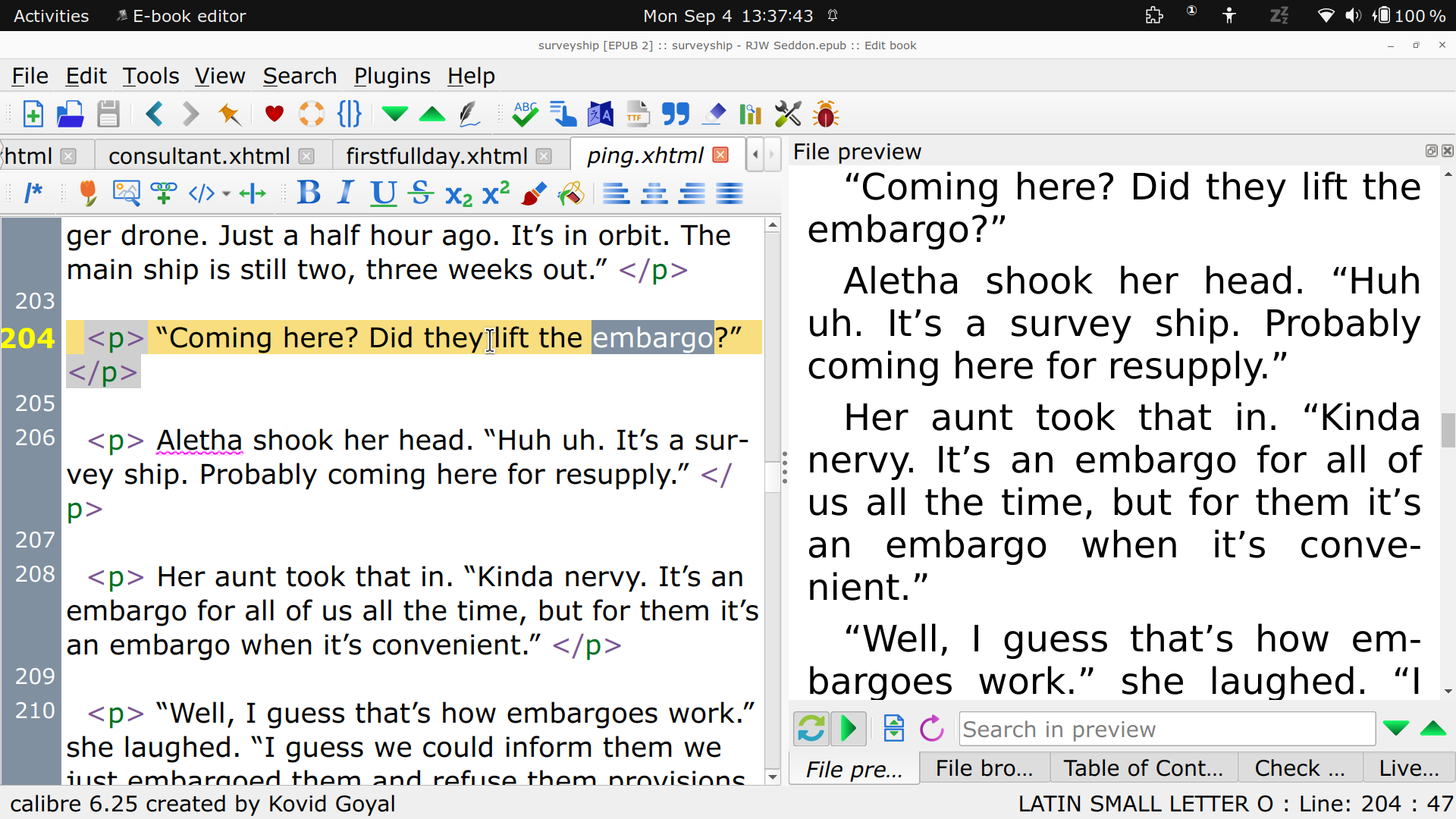1456x819 pixels.
Task: Click the spell check ABC icon
Action: click(525, 115)
